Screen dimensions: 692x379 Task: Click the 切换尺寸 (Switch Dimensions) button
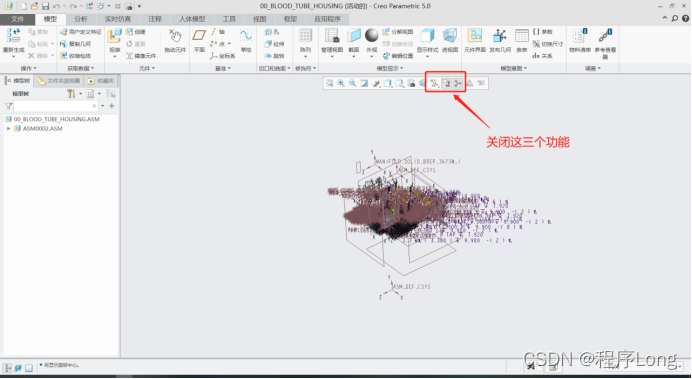(x=548, y=44)
